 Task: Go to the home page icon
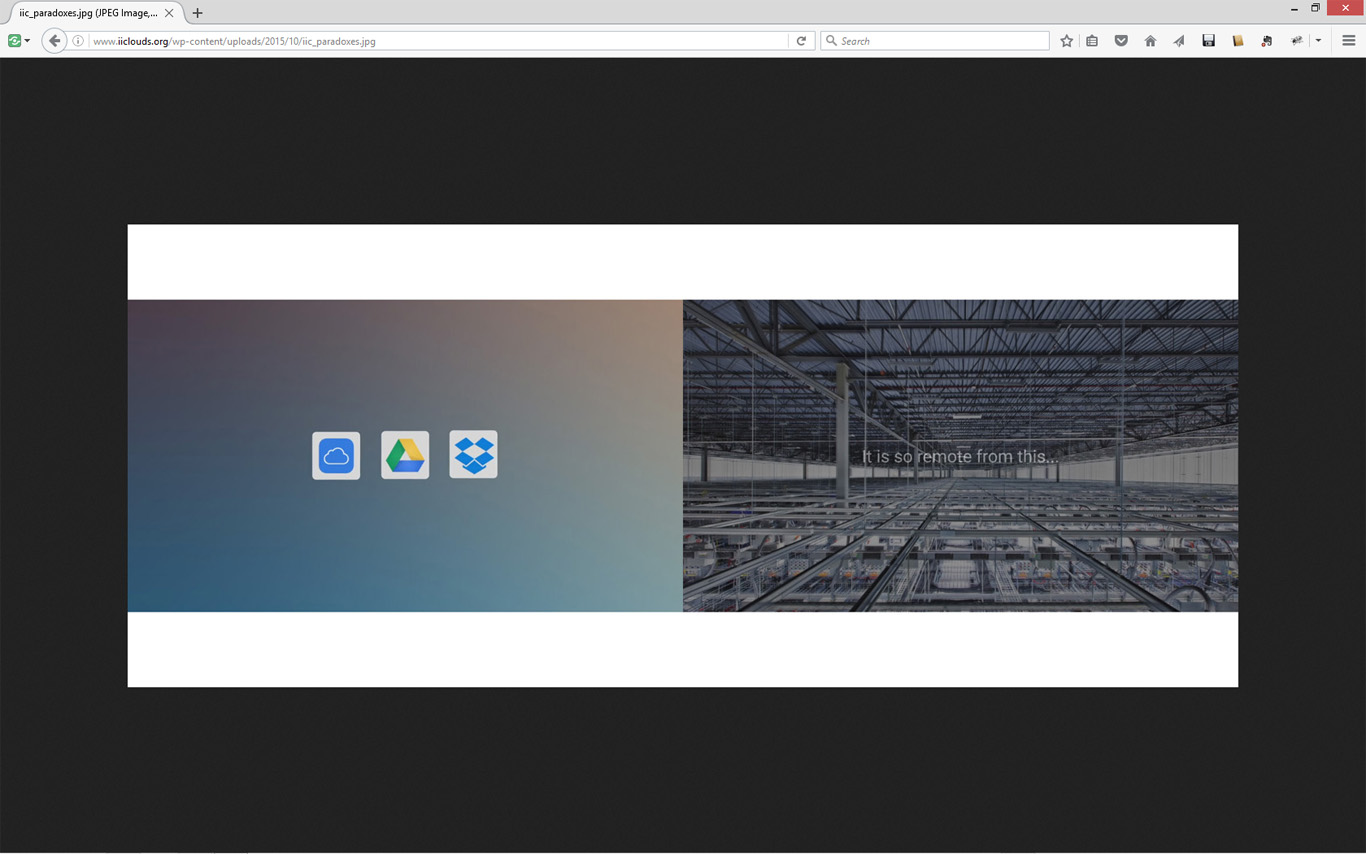pyautogui.click(x=1150, y=41)
